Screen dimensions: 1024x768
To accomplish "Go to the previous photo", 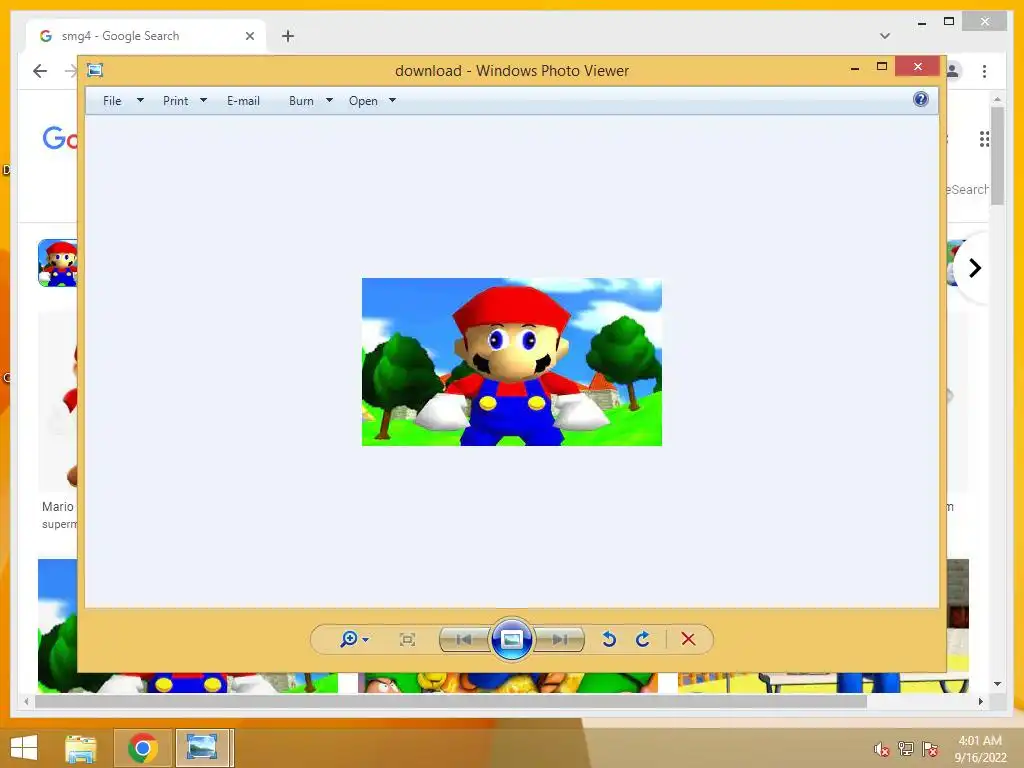I will 464,639.
